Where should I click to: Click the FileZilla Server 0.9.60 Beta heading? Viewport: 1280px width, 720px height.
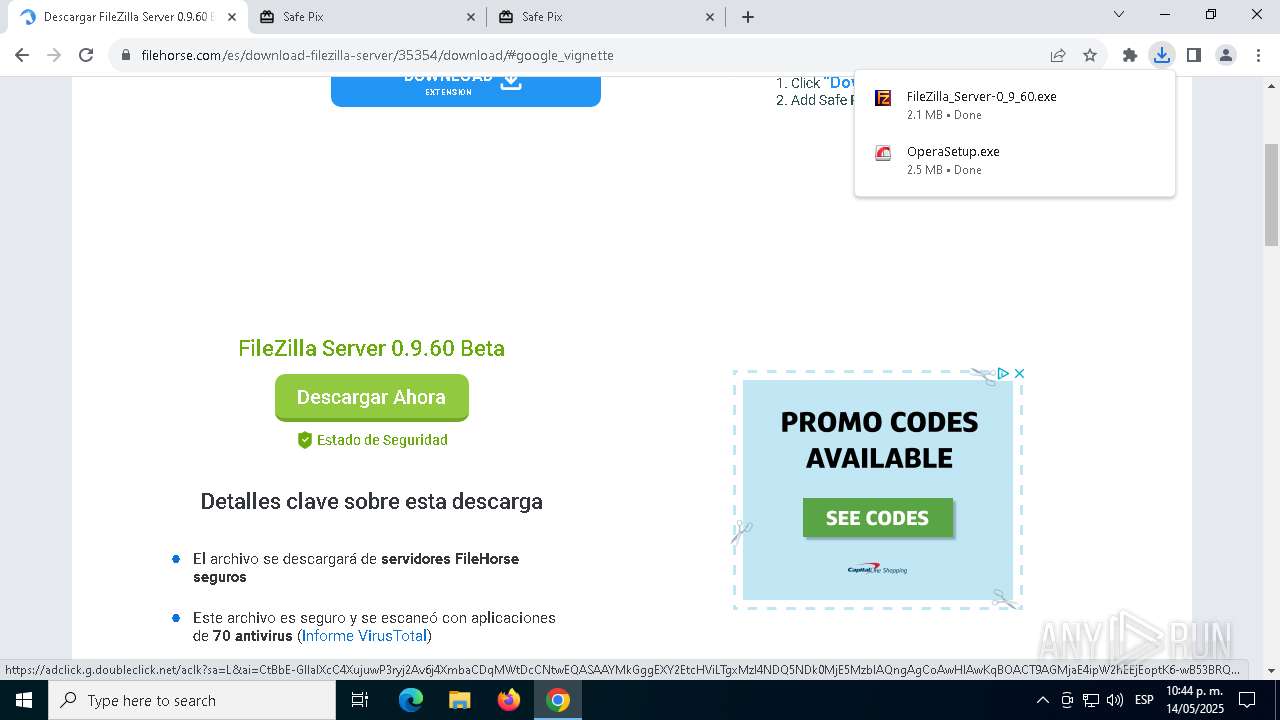coord(371,348)
